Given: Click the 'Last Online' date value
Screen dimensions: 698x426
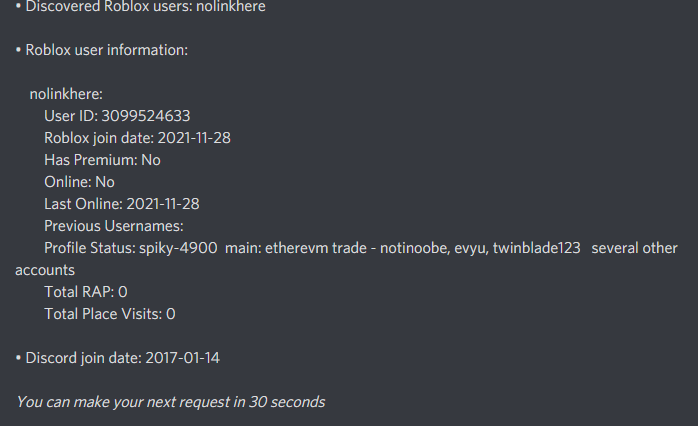Looking at the screenshot, I should pyautogui.click(x=163, y=204).
